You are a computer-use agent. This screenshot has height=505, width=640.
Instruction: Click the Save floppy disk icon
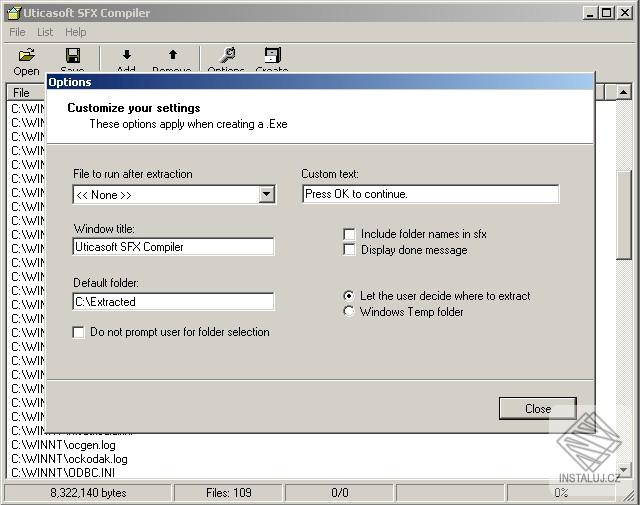(73, 56)
